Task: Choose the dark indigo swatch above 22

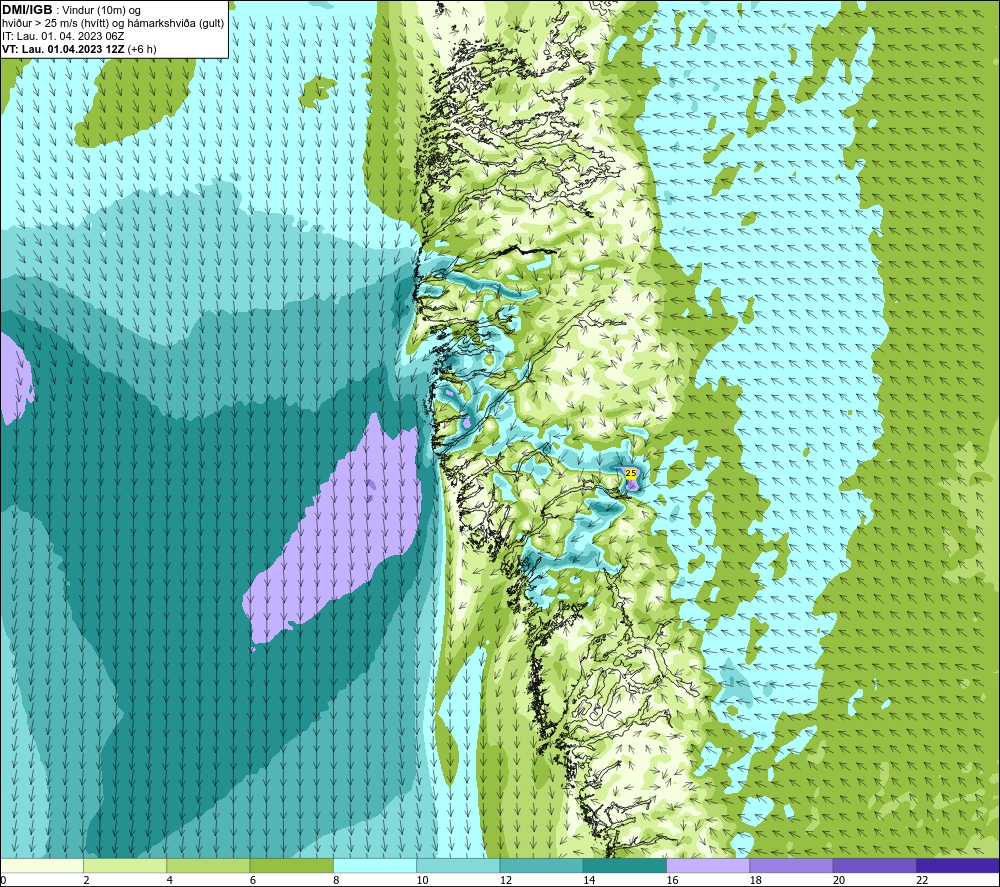Action: coord(957,865)
